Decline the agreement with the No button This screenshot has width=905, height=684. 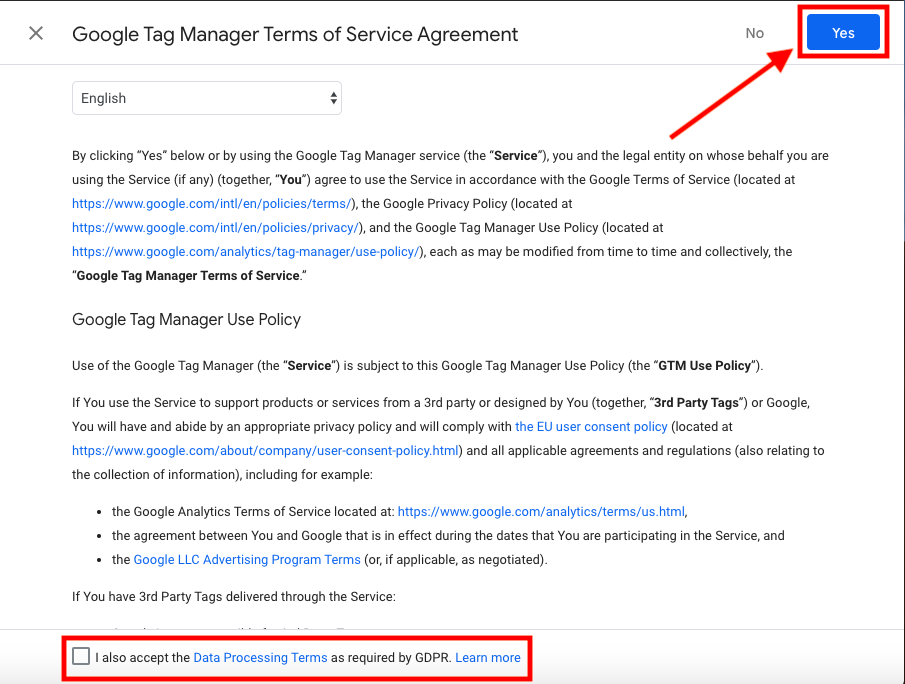(754, 33)
